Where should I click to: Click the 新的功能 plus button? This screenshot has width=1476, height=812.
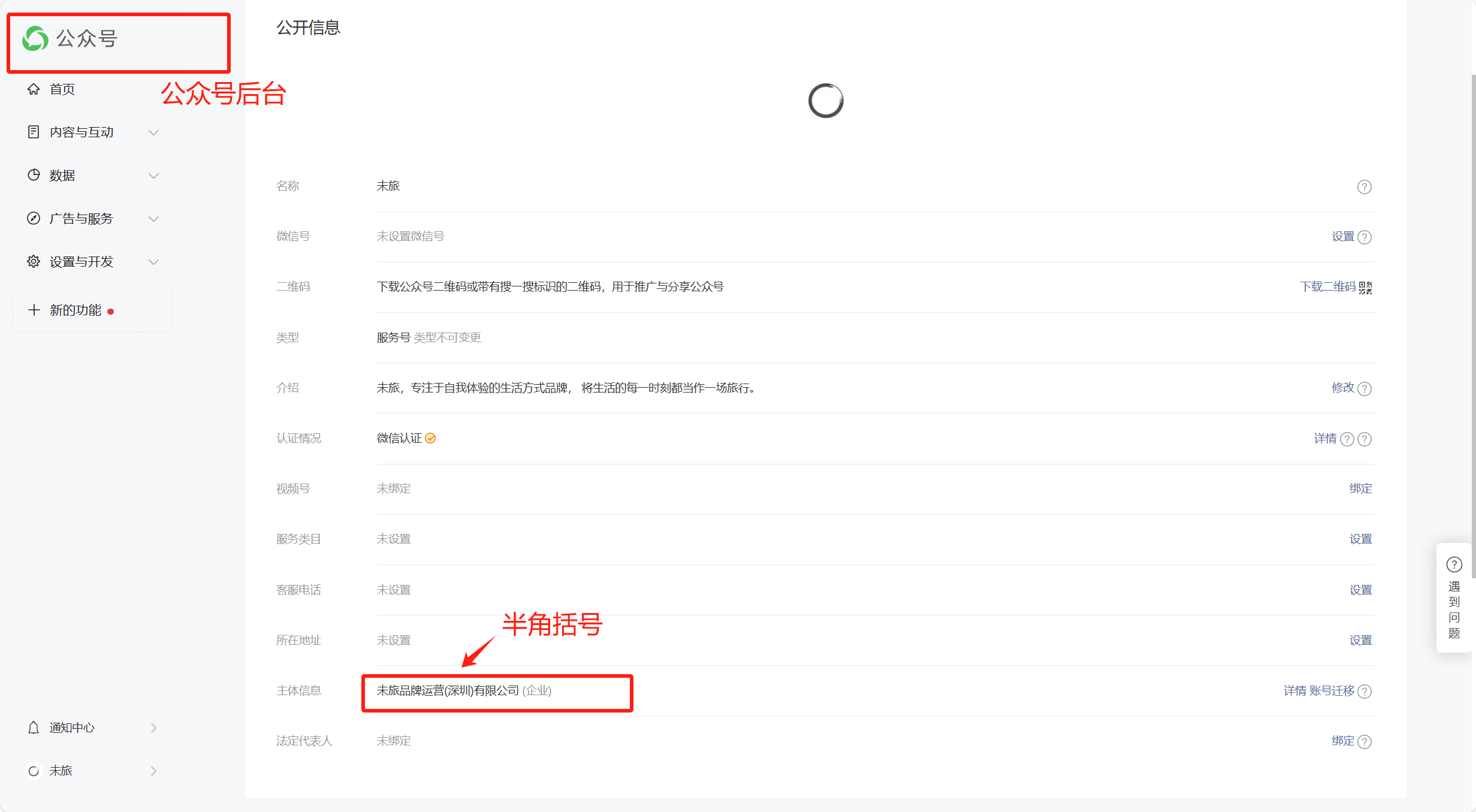[x=34, y=310]
